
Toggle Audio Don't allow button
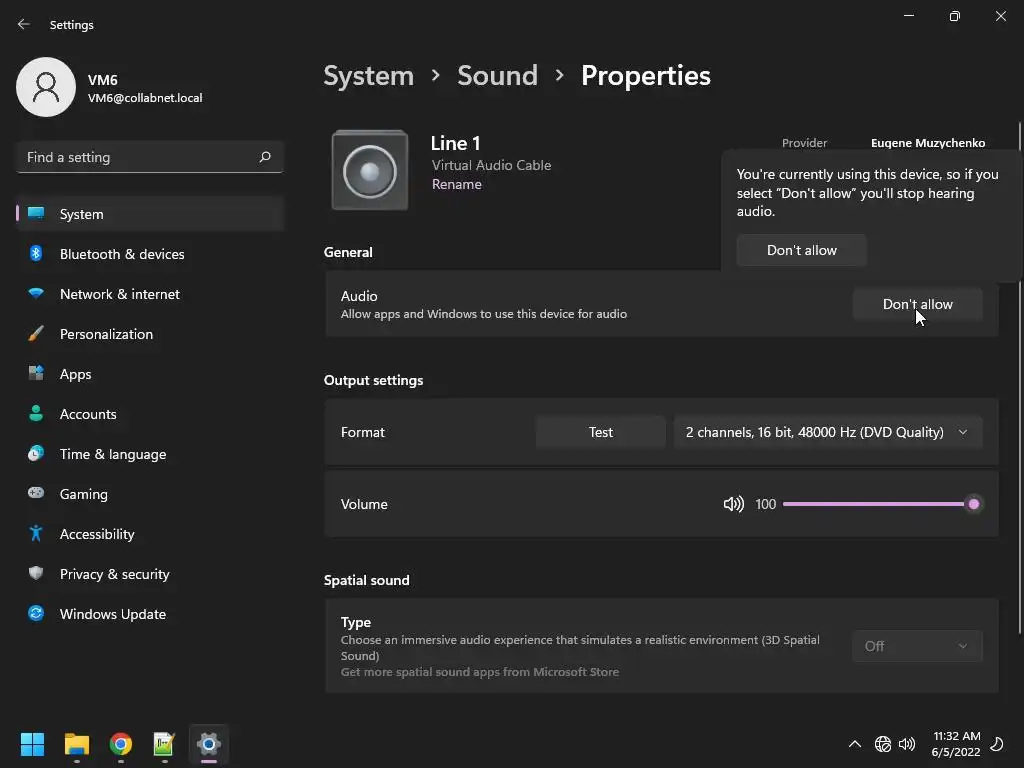[917, 304]
